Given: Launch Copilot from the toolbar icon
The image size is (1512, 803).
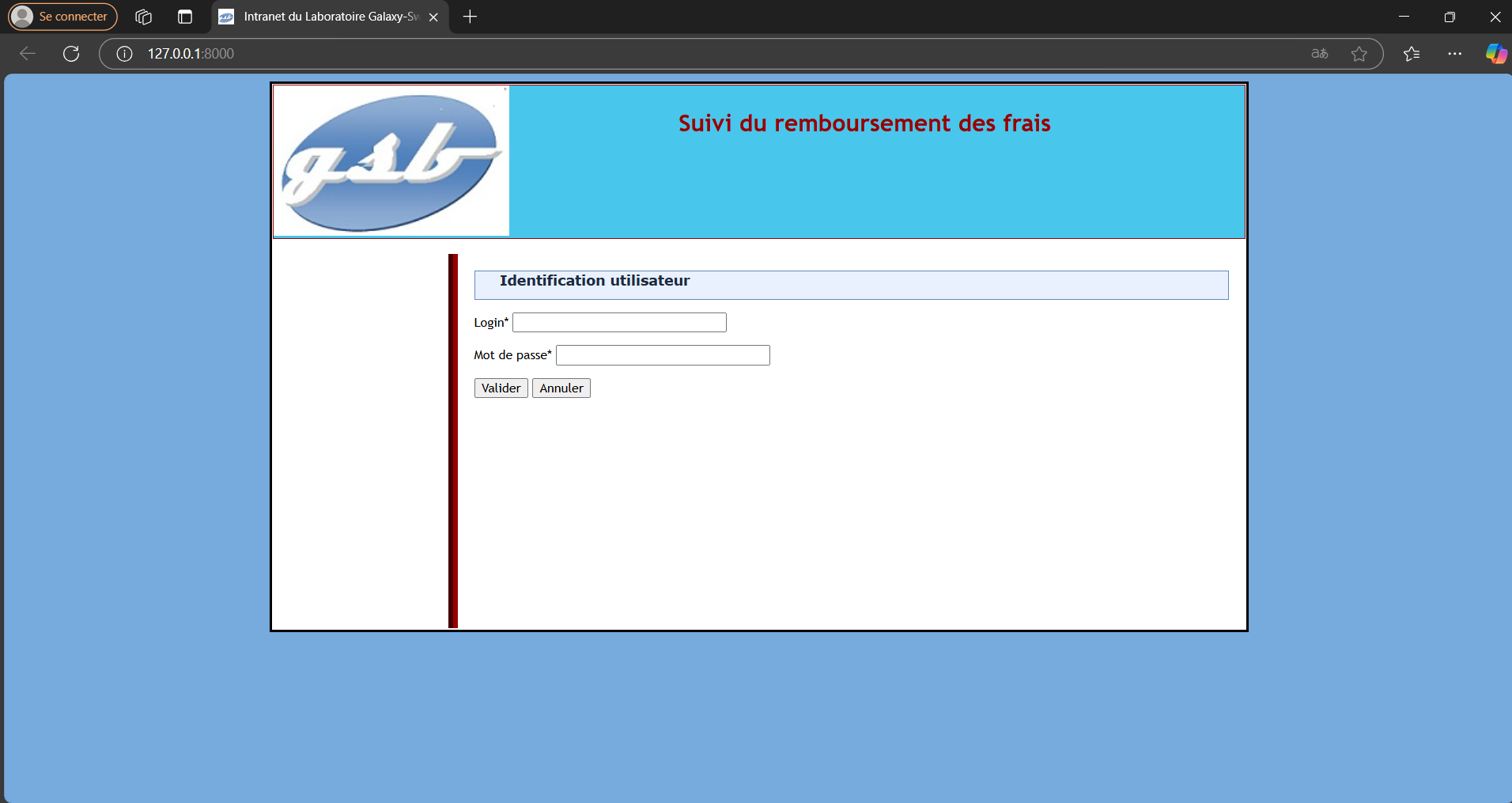Looking at the screenshot, I should [1495, 54].
